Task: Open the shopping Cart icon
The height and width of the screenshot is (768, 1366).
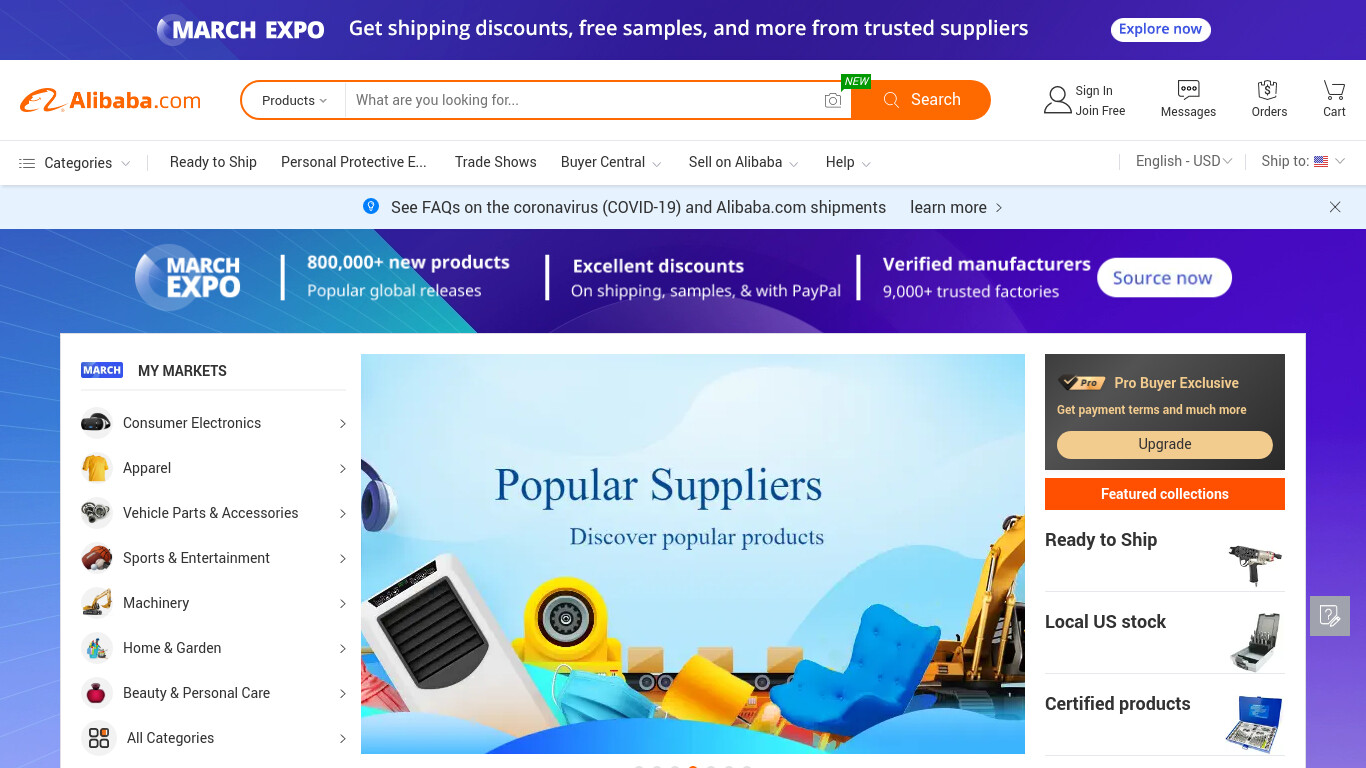Action: tap(1334, 89)
